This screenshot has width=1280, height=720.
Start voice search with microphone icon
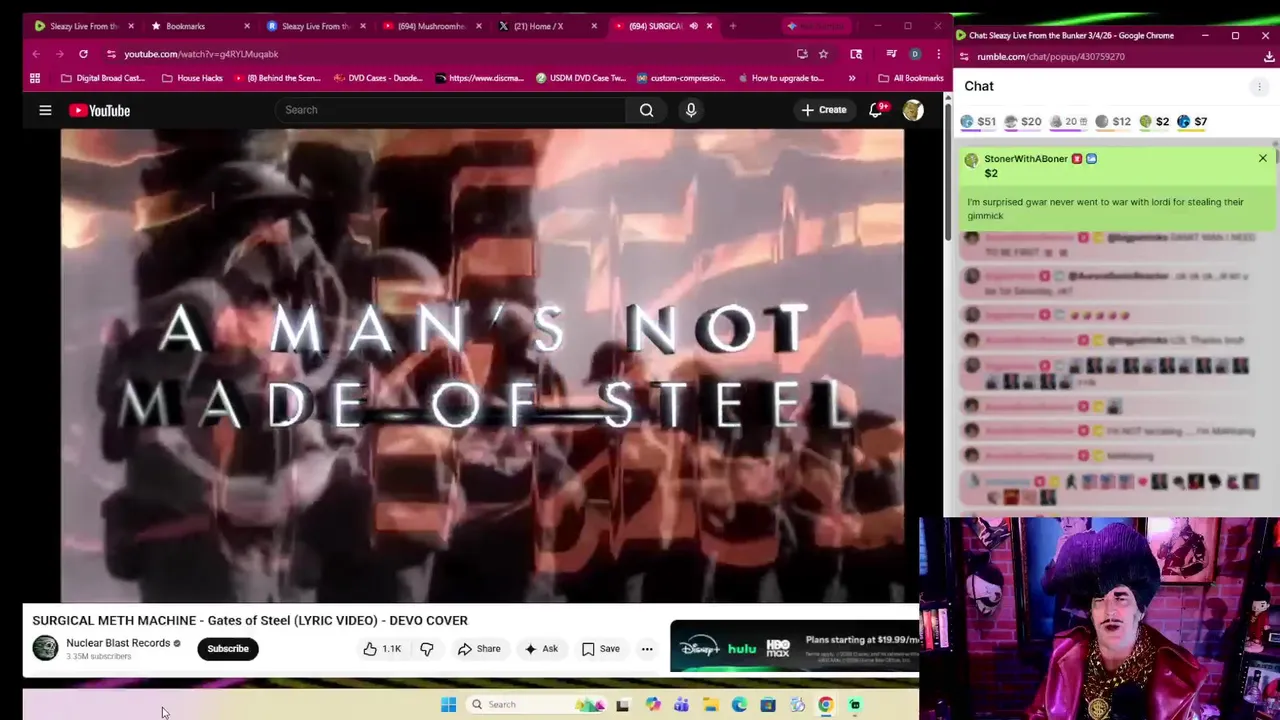click(x=691, y=110)
